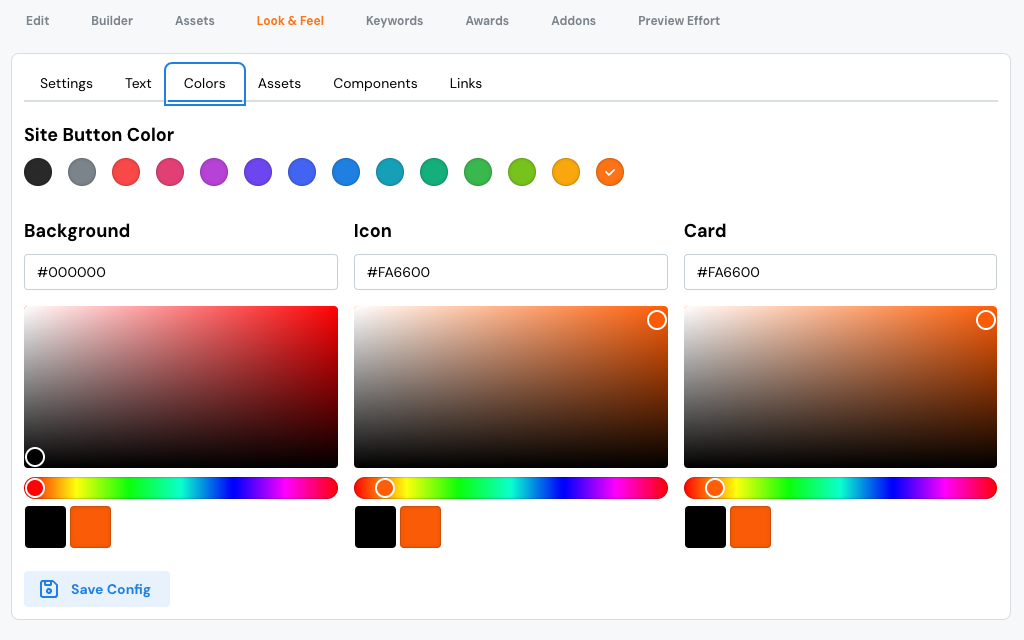Viewport: 1024px width, 640px height.
Task: Choose the gray site button color
Action: (82, 172)
